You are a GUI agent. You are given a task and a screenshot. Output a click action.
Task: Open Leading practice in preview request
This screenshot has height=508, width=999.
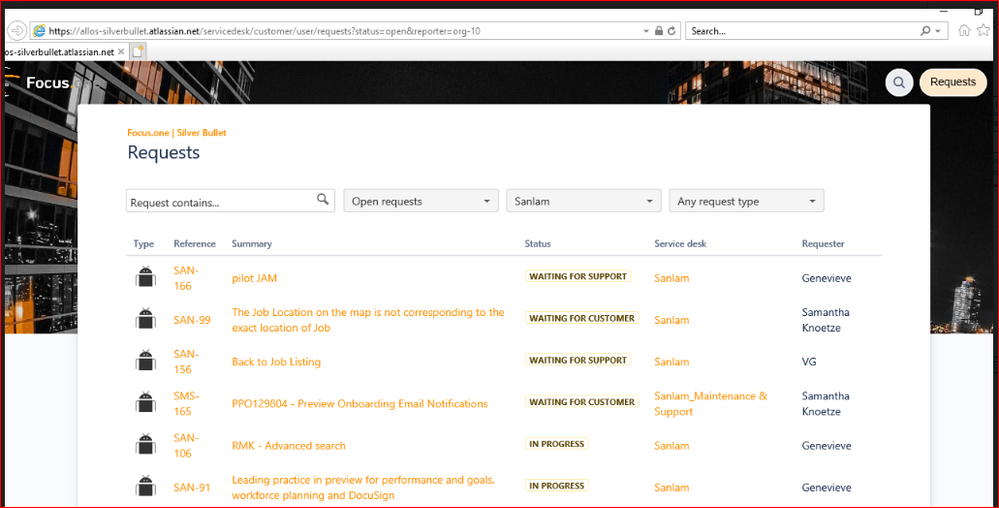click(x=363, y=488)
